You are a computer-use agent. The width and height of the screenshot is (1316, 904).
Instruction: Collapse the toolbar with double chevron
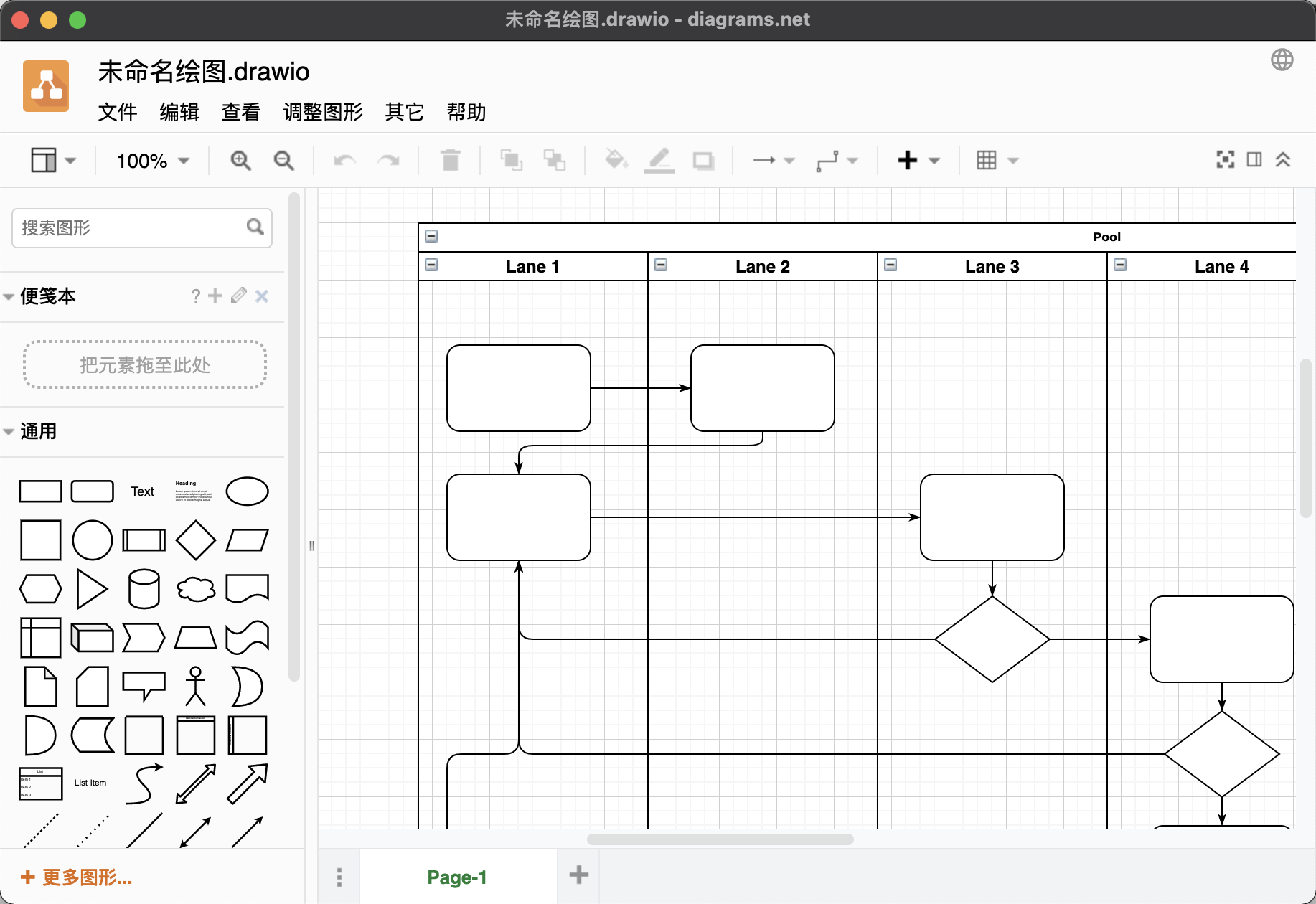click(1283, 159)
